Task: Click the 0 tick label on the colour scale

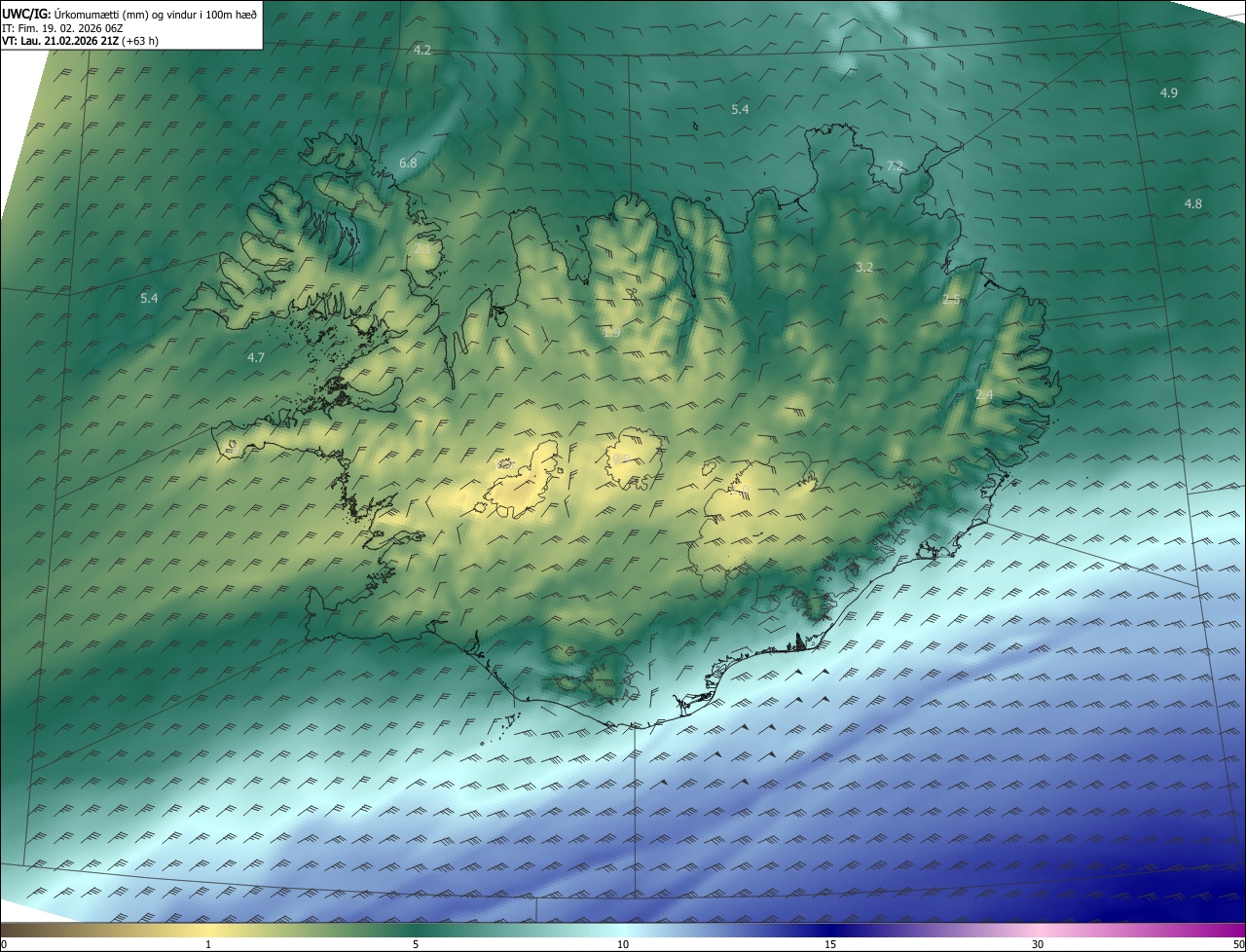Action: pos(4,944)
